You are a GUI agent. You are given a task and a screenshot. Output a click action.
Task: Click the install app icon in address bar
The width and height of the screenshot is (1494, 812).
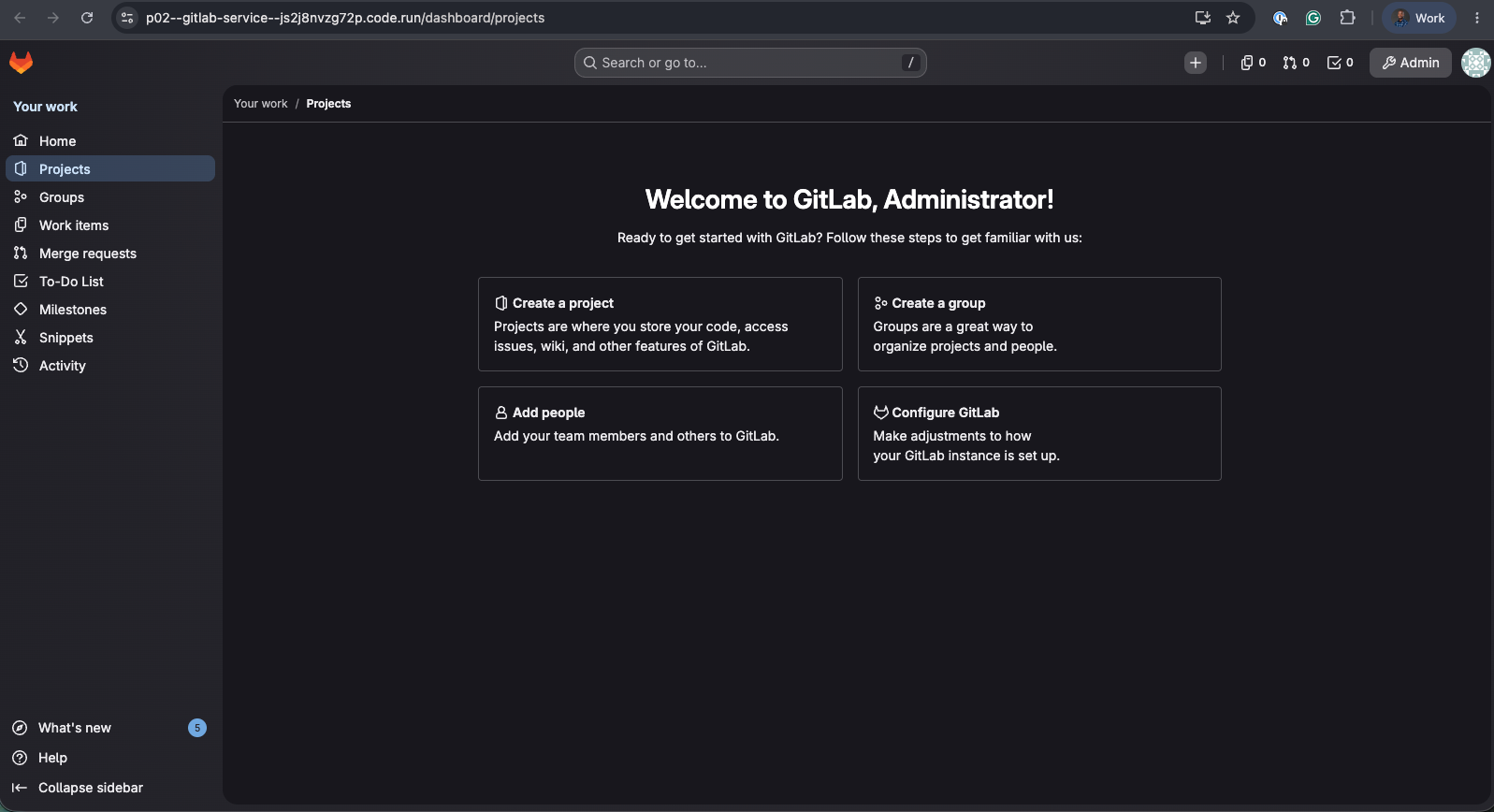pyautogui.click(x=1203, y=18)
